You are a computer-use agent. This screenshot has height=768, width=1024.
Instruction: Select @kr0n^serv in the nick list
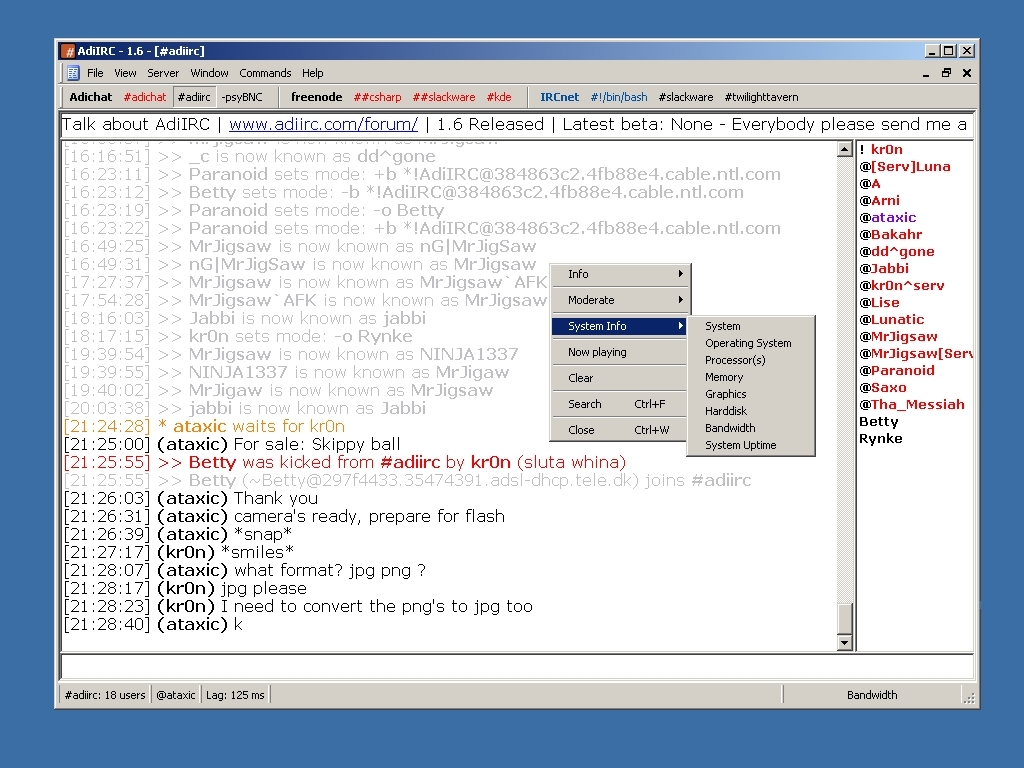(901, 285)
